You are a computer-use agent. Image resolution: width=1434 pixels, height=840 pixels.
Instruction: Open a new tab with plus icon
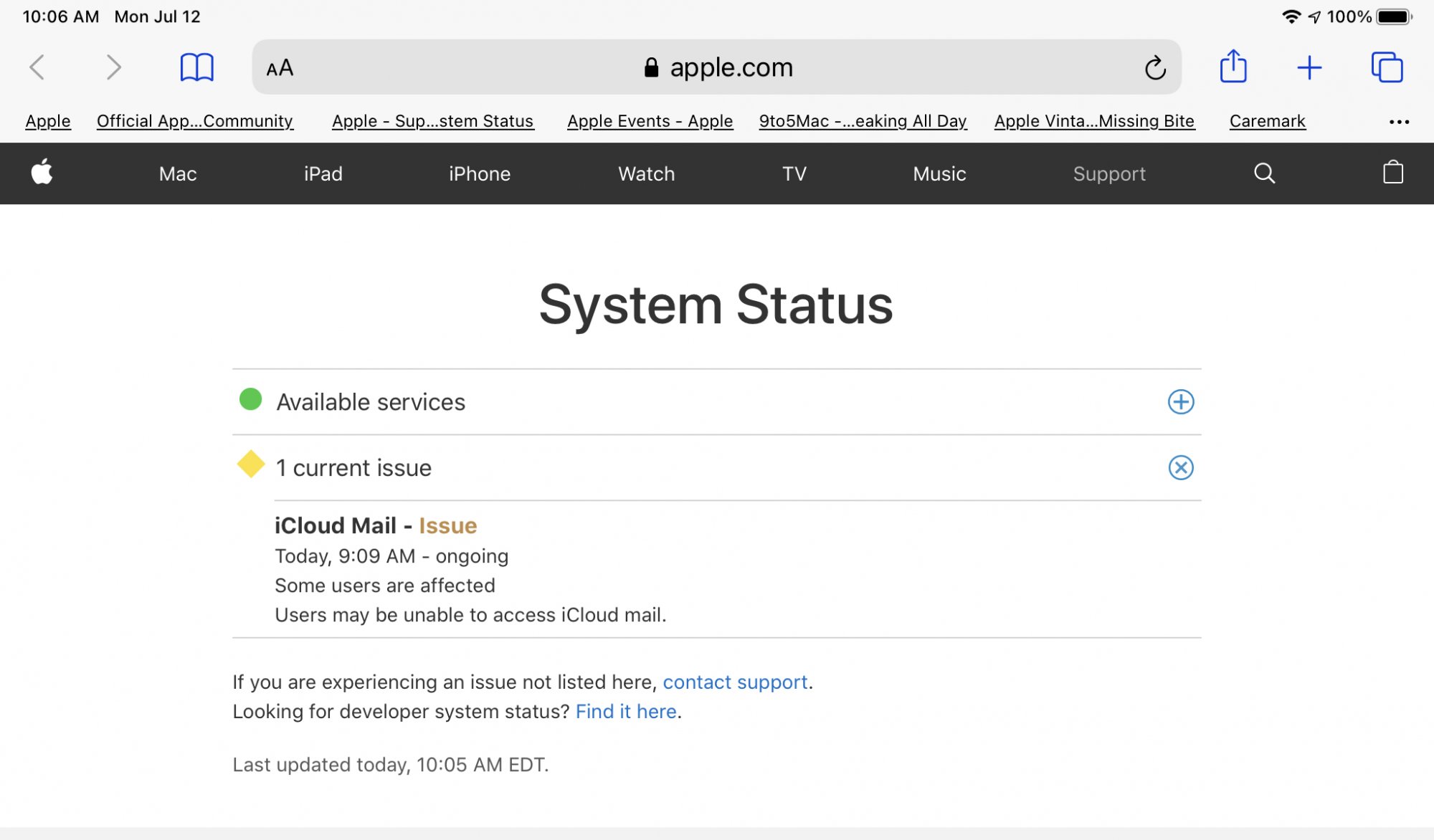pos(1309,67)
